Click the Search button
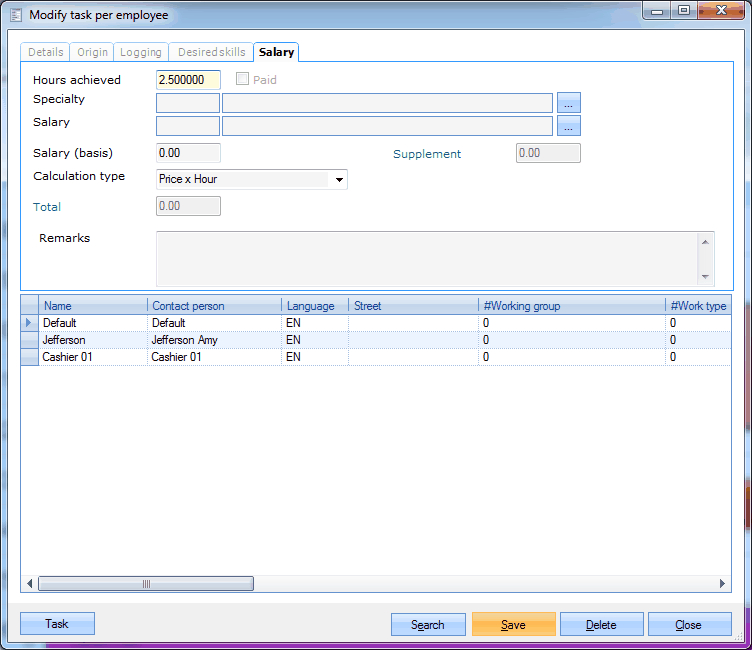This screenshot has height=650, width=752. [428, 625]
